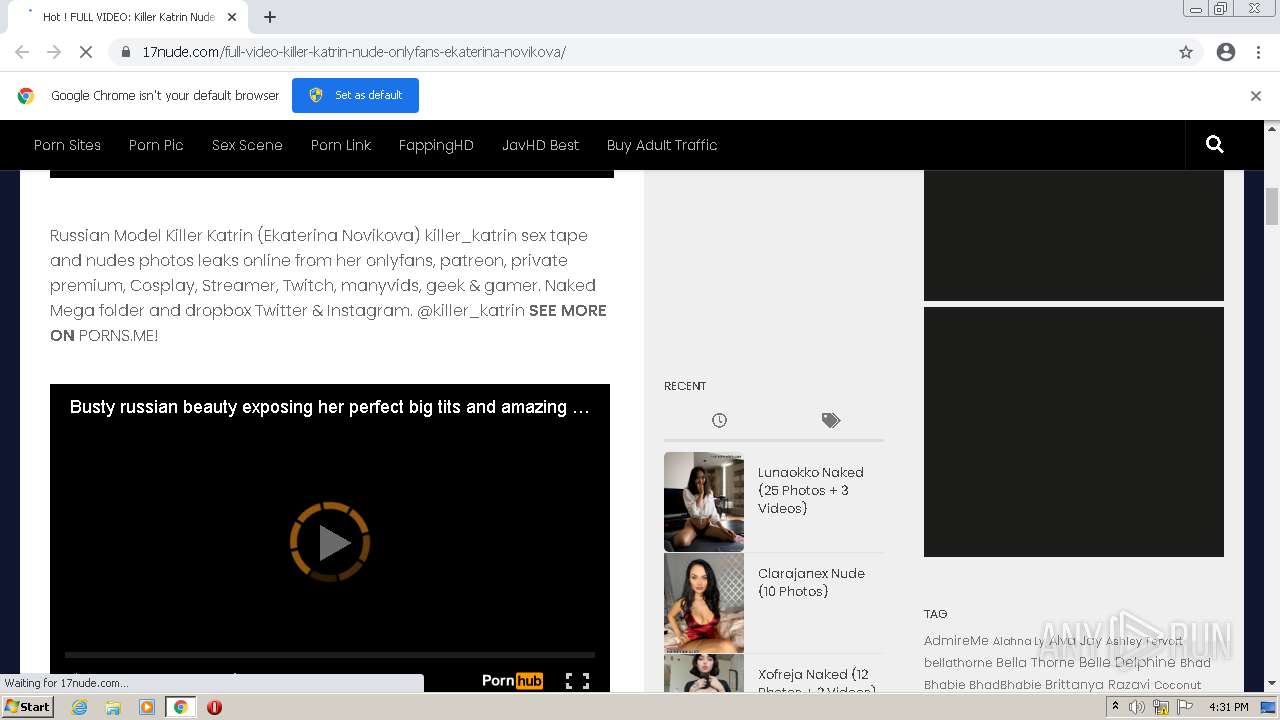Open the Buy Adult Traffic menu item

pyautogui.click(x=662, y=145)
